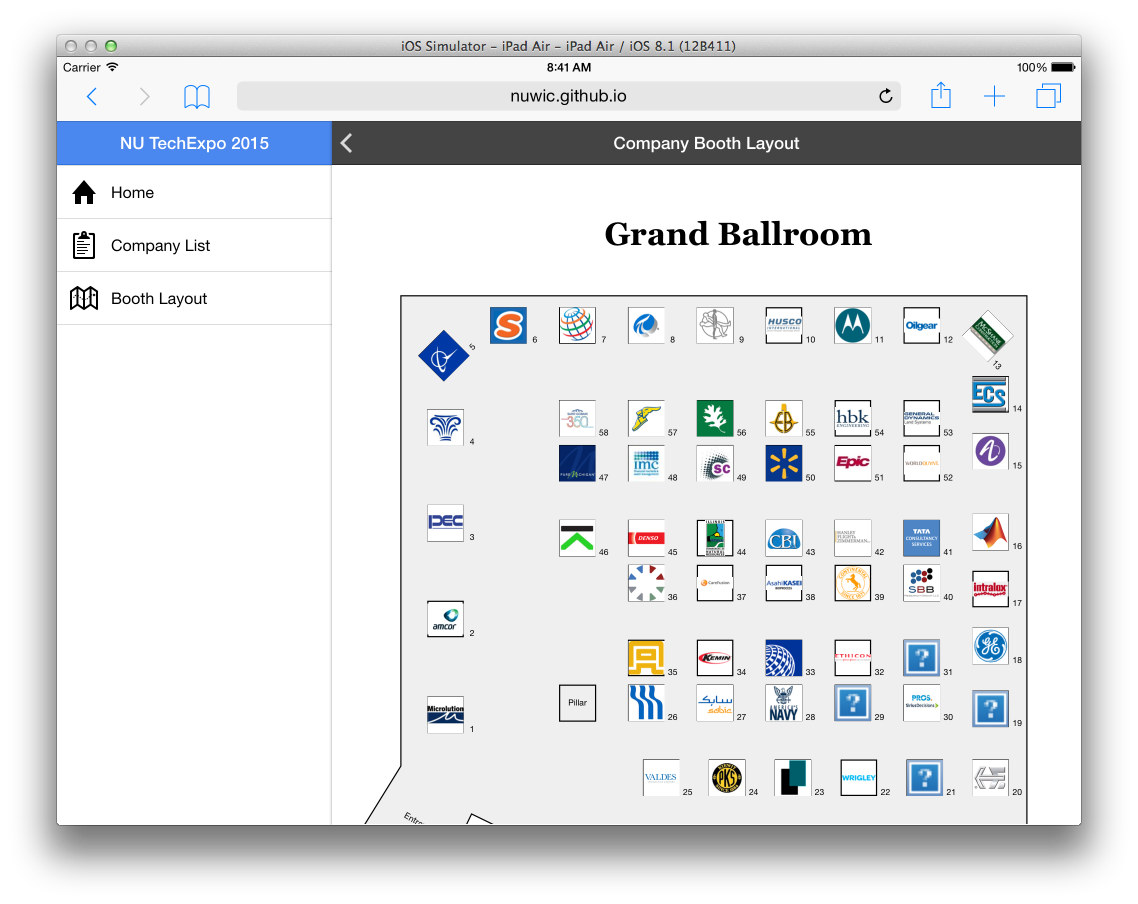The width and height of the screenshot is (1138, 904).
Task: Select the General Dynamics logo, booth 53
Action: 922,418
